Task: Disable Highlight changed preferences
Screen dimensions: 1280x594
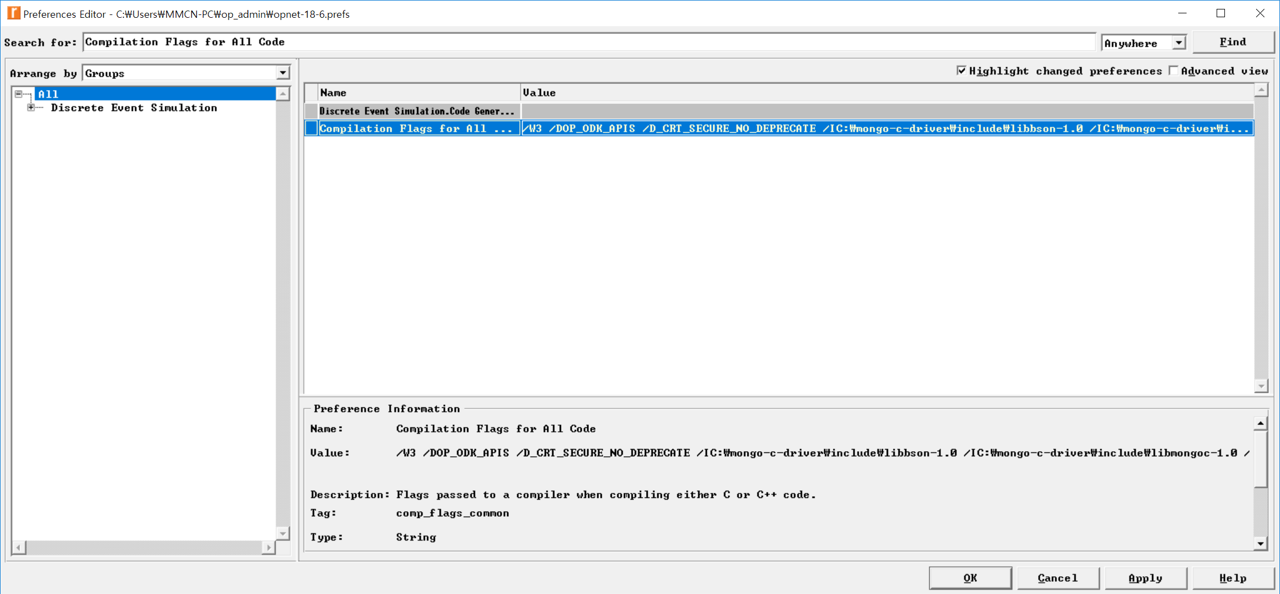Action: [x=961, y=70]
